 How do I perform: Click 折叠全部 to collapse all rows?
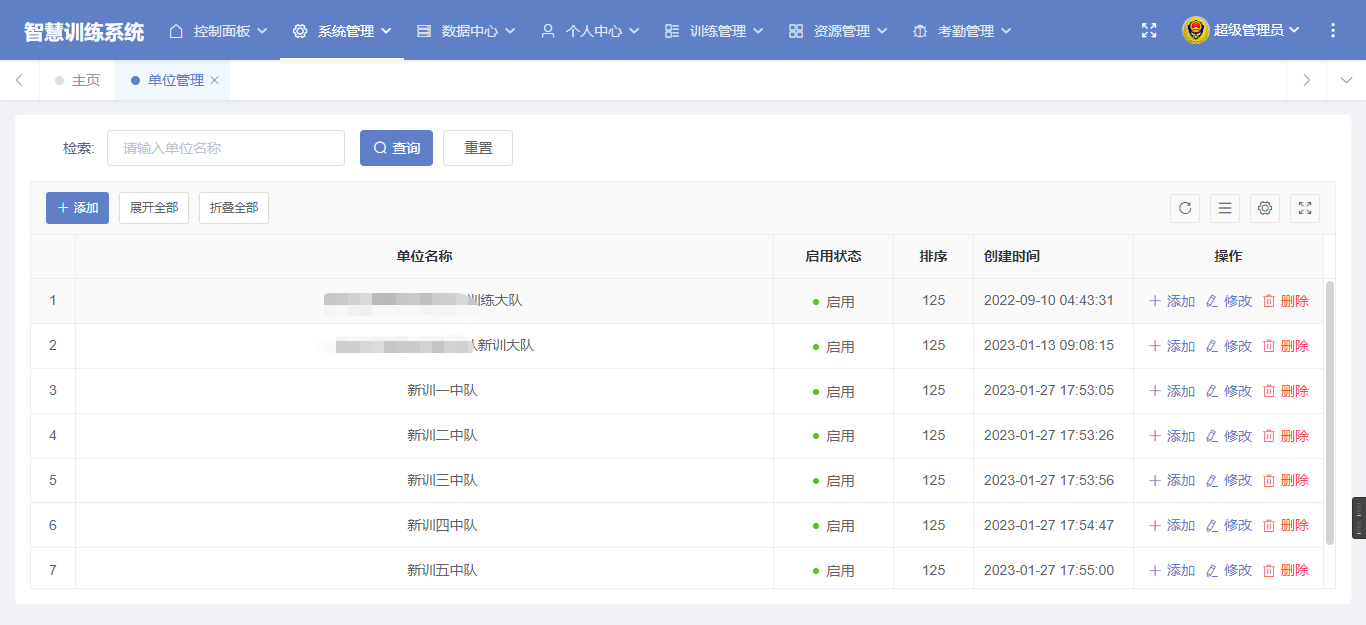[234, 208]
